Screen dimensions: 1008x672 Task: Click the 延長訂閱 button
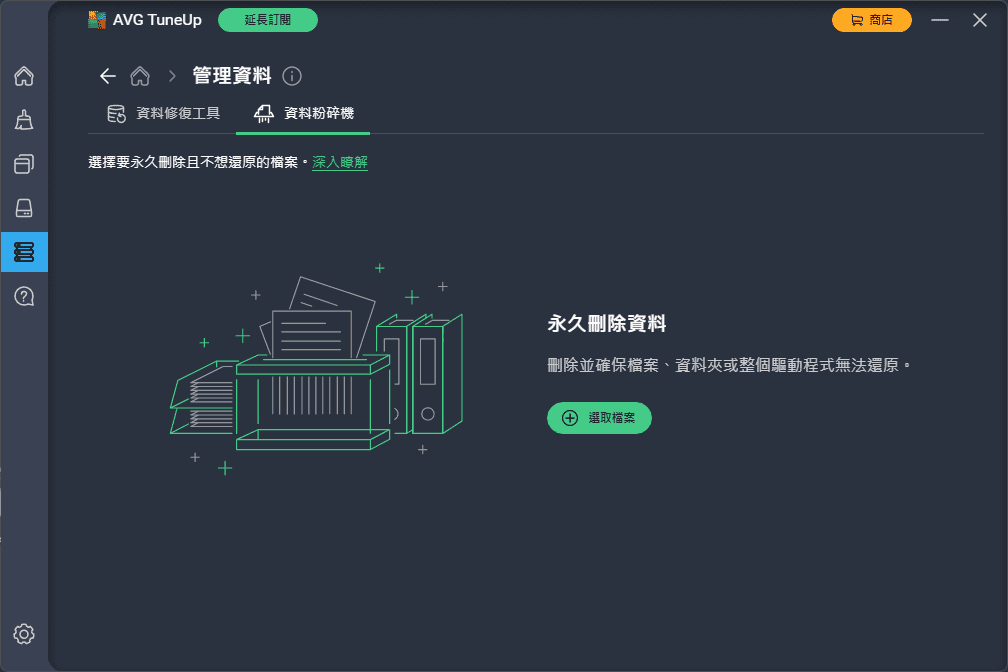pyautogui.click(x=268, y=20)
